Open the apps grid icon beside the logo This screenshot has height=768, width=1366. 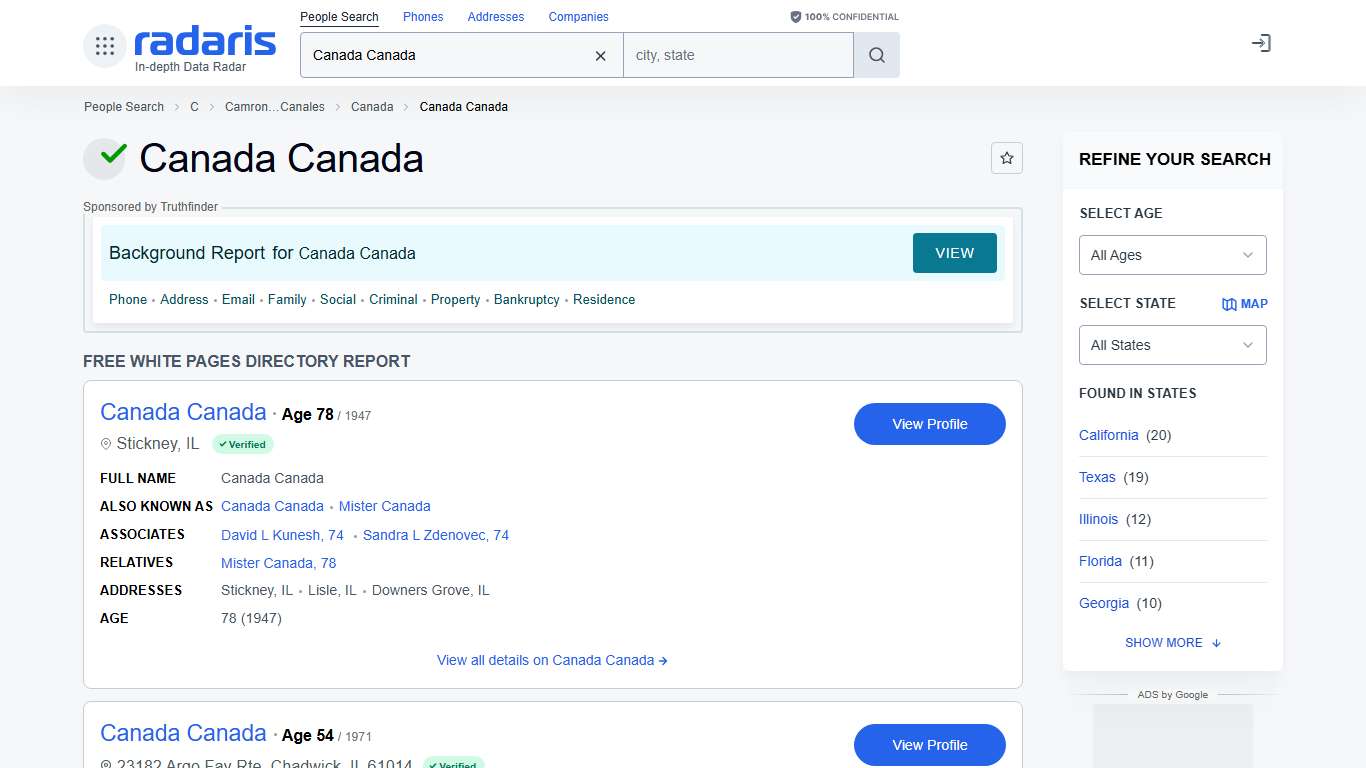(x=104, y=45)
